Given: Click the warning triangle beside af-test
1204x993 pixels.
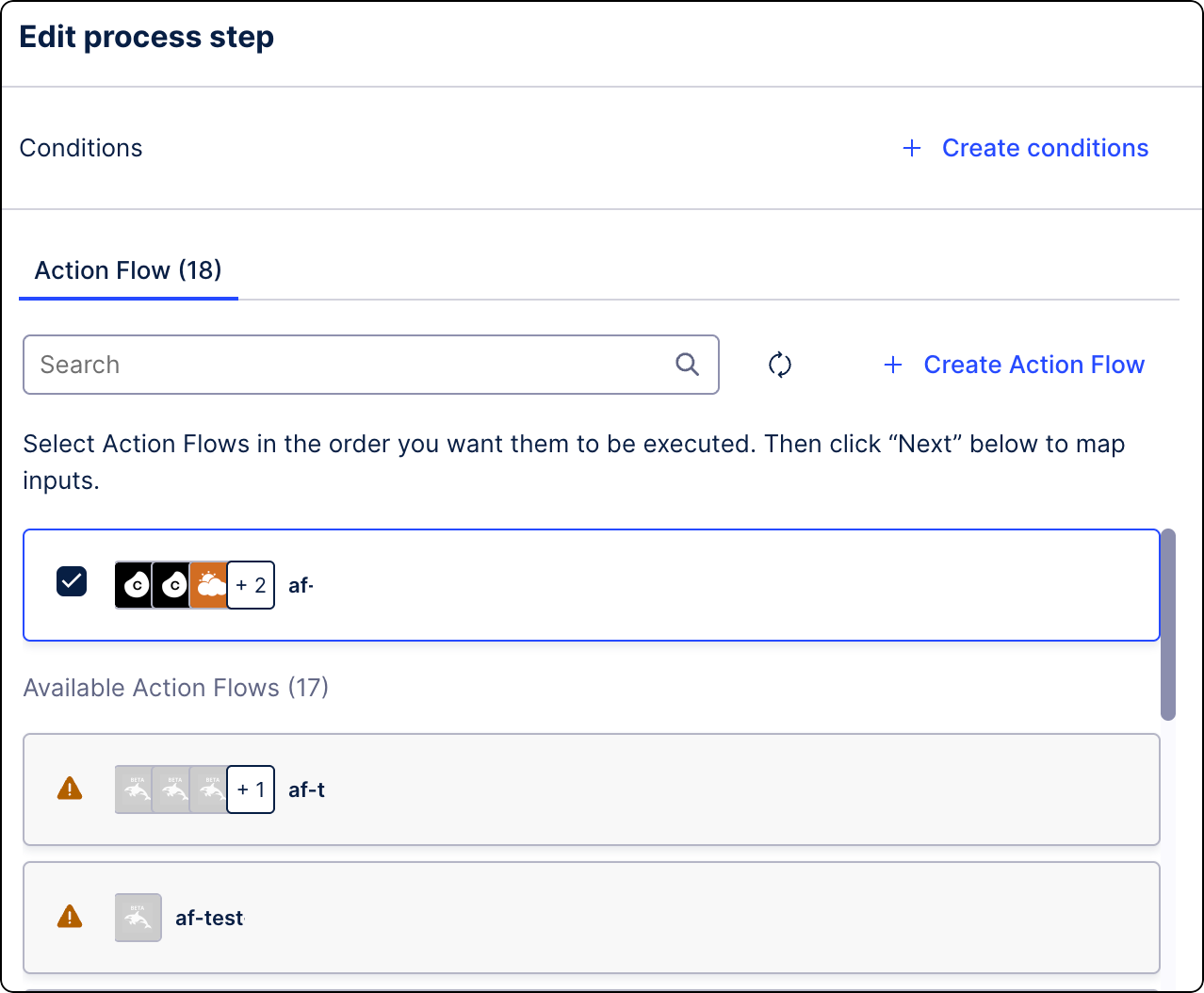Looking at the screenshot, I should (69, 917).
